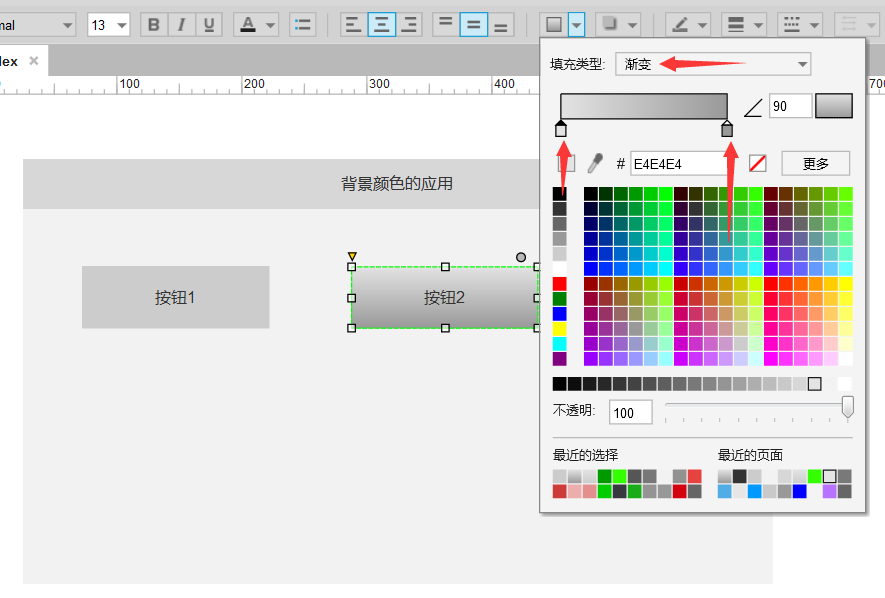Toggle center text alignment
Image resolution: width=885 pixels, height=598 pixels.
(381, 25)
